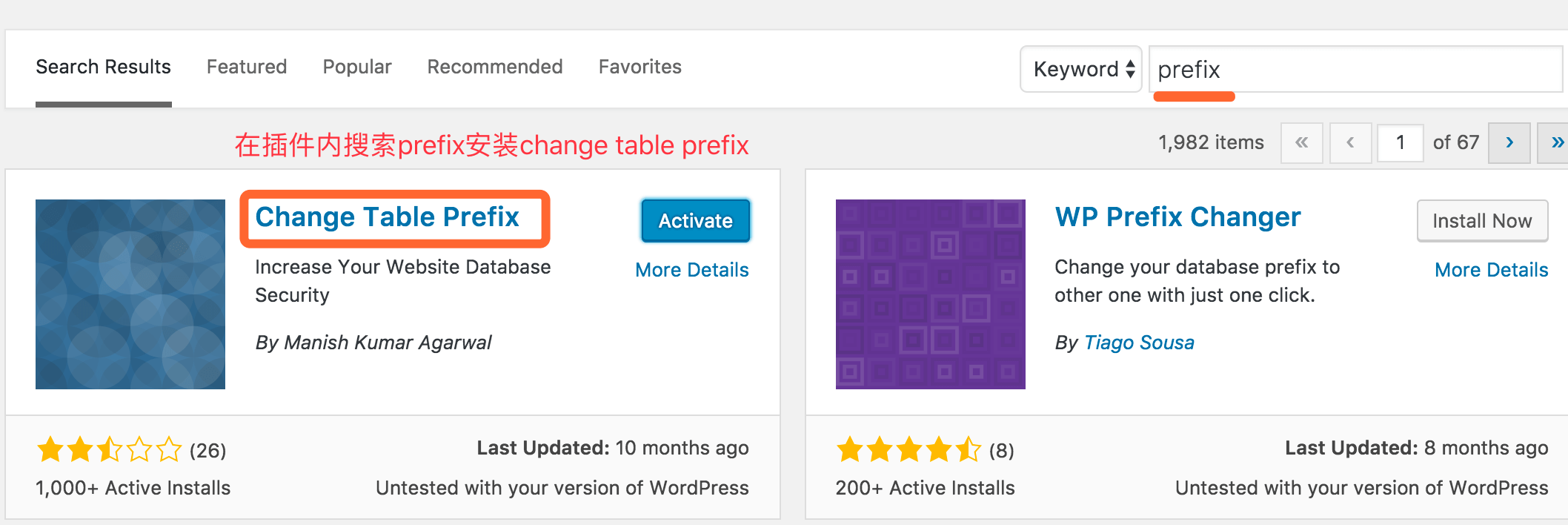Viewport: 1568px width, 525px height.
Task: Go to next page of plugin results
Action: coord(1509,142)
